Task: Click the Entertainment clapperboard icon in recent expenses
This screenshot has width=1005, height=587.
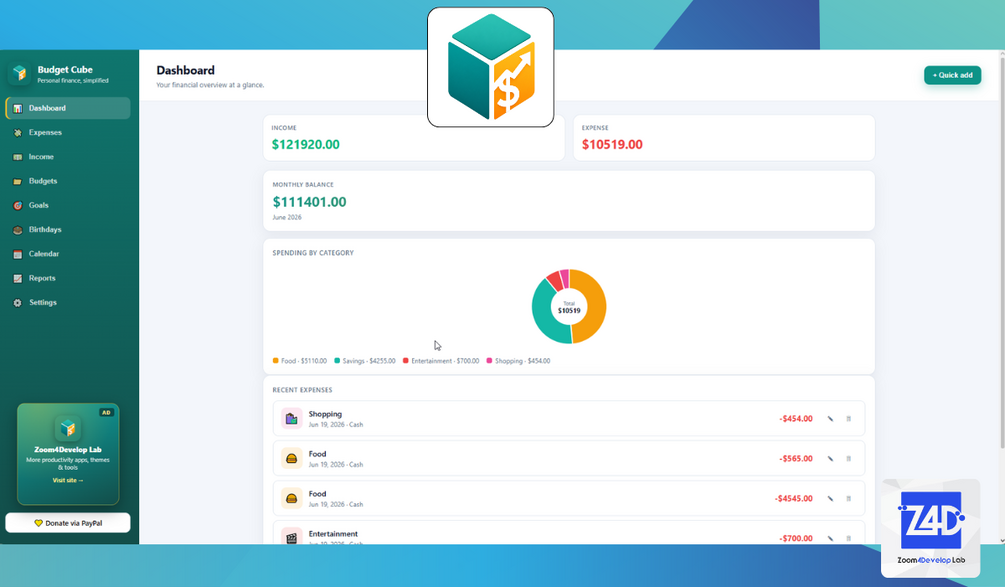Action: pos(292,538)
